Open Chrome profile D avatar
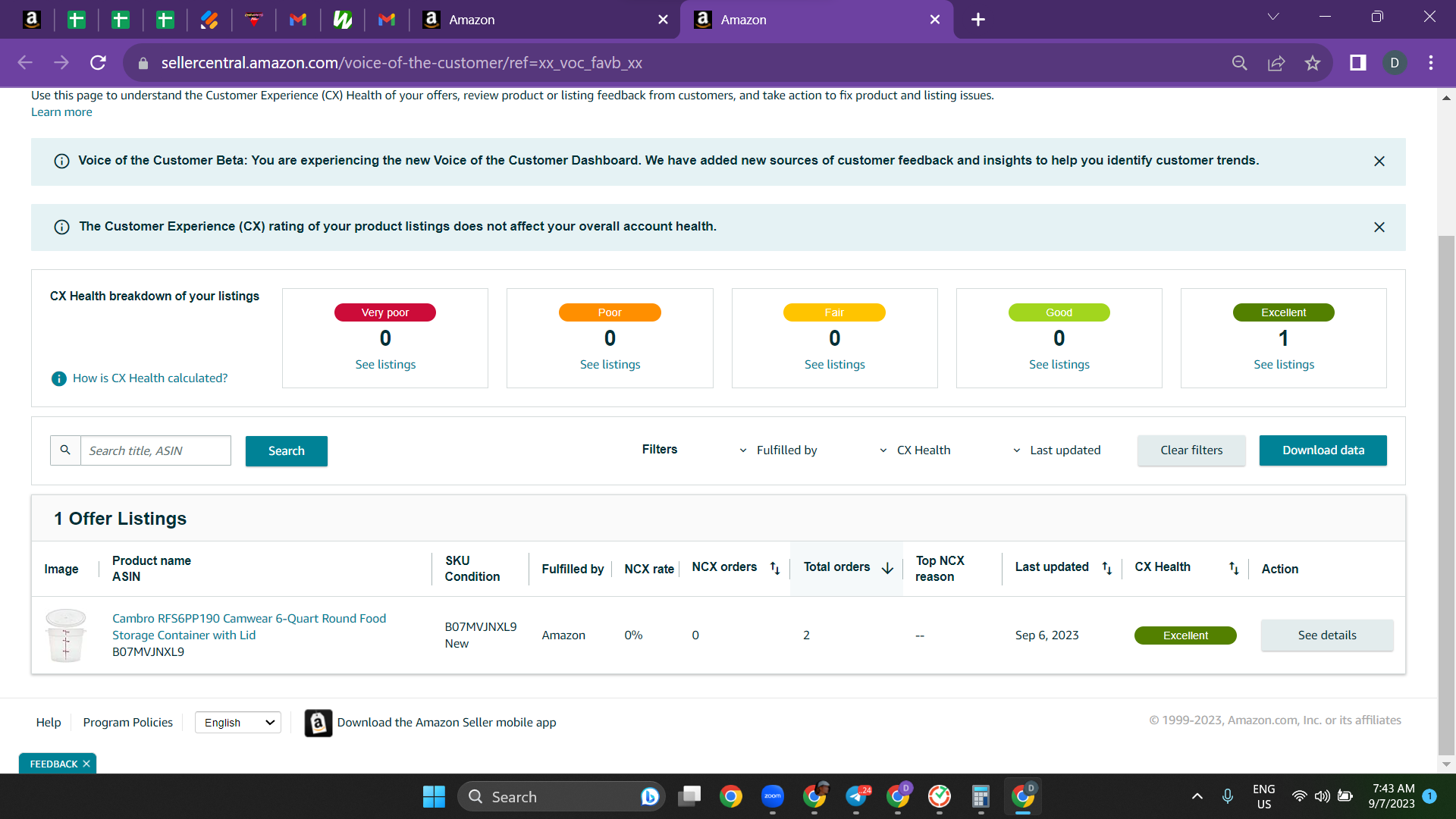Screen dimensions: 1456x819 coord(1395,63)
